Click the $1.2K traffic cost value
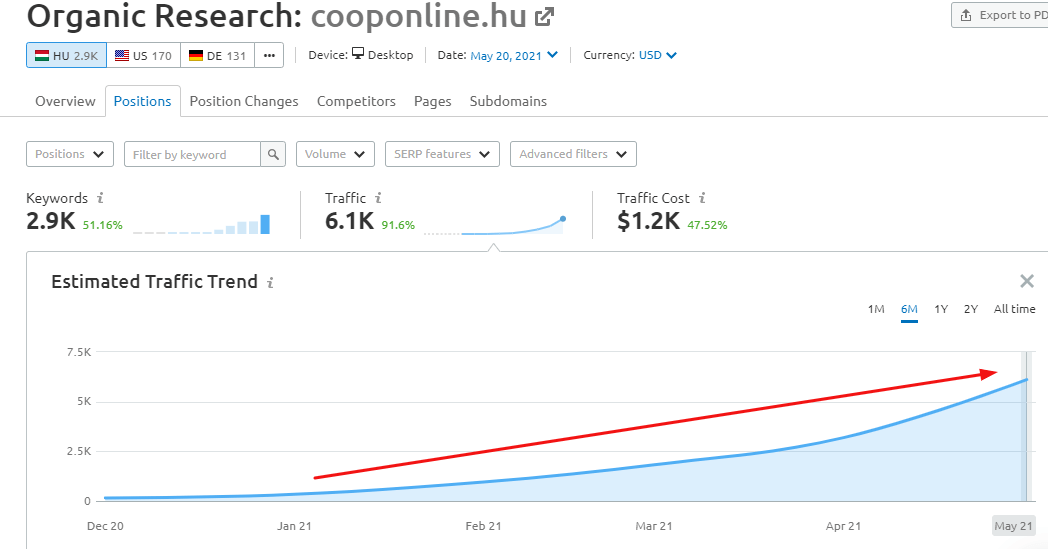 pos(648,221)
